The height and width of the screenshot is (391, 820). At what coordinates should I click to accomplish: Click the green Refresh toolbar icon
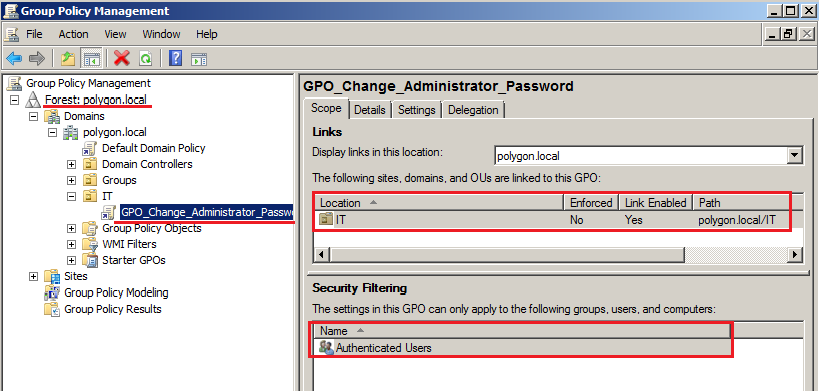pyautogui.click(x=145, y=58)
